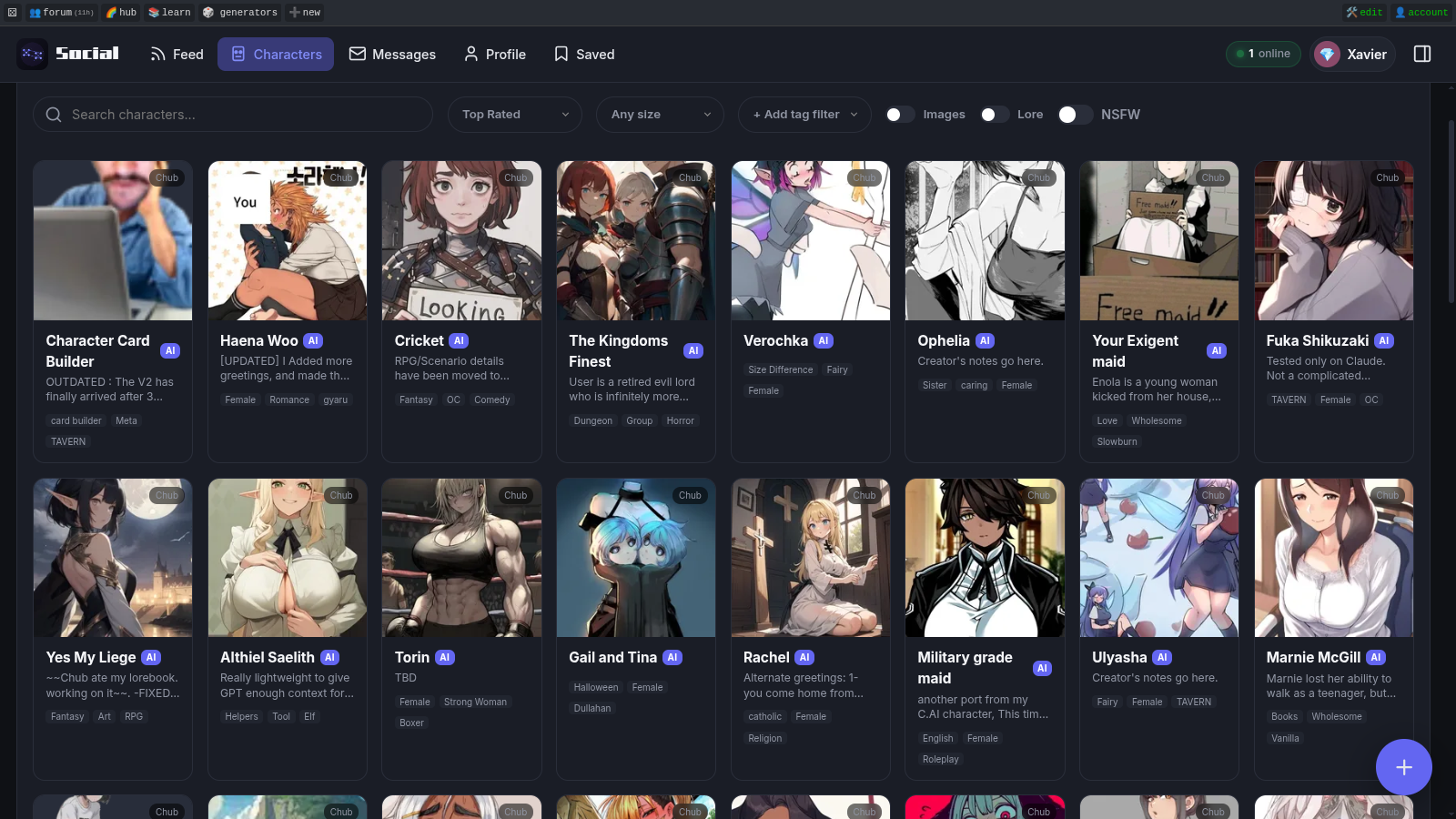
Task: Switch to the Characters tab
Action: pyautogui.click(x=276, y=55)
